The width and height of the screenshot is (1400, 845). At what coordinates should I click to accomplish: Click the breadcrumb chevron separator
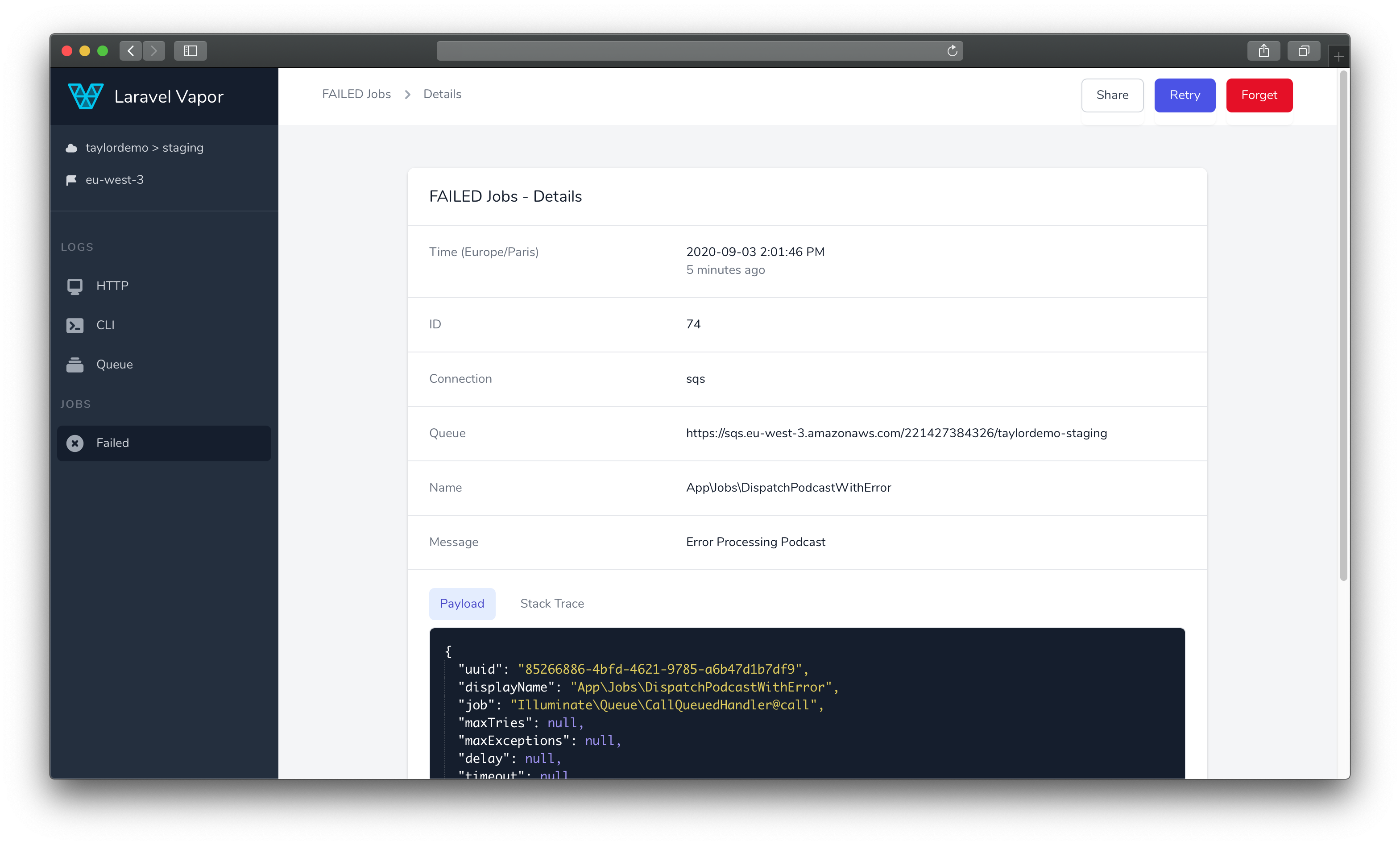click(x=407, y=94)
